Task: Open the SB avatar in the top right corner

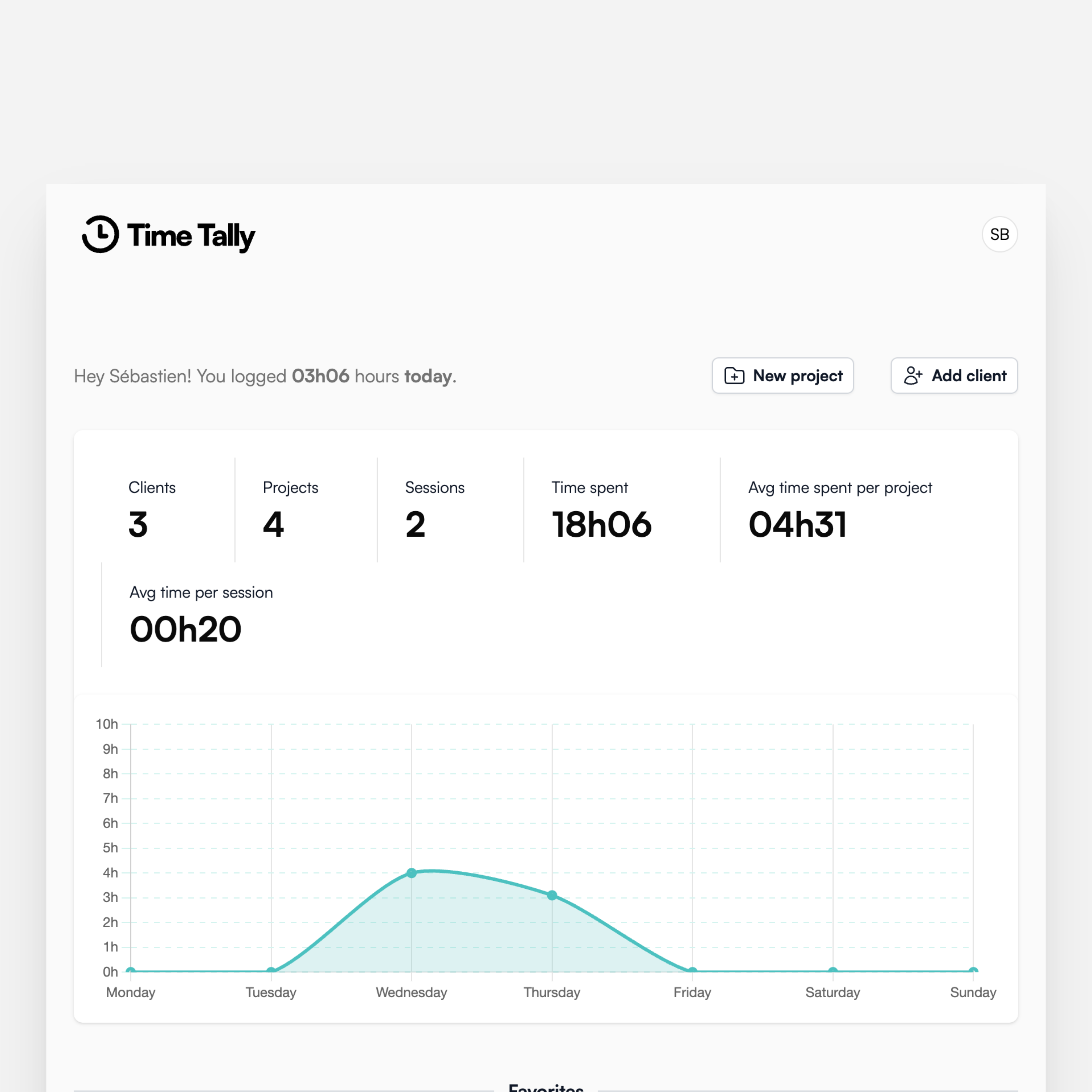Action: [x=999, y=234]
